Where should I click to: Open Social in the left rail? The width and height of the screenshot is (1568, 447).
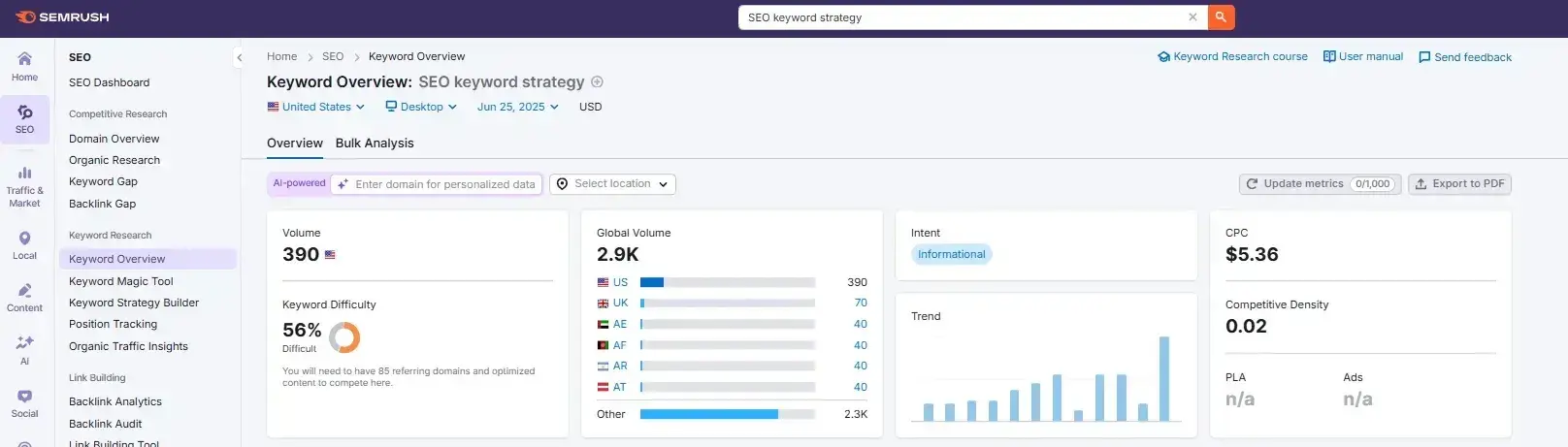pos(24,403)
